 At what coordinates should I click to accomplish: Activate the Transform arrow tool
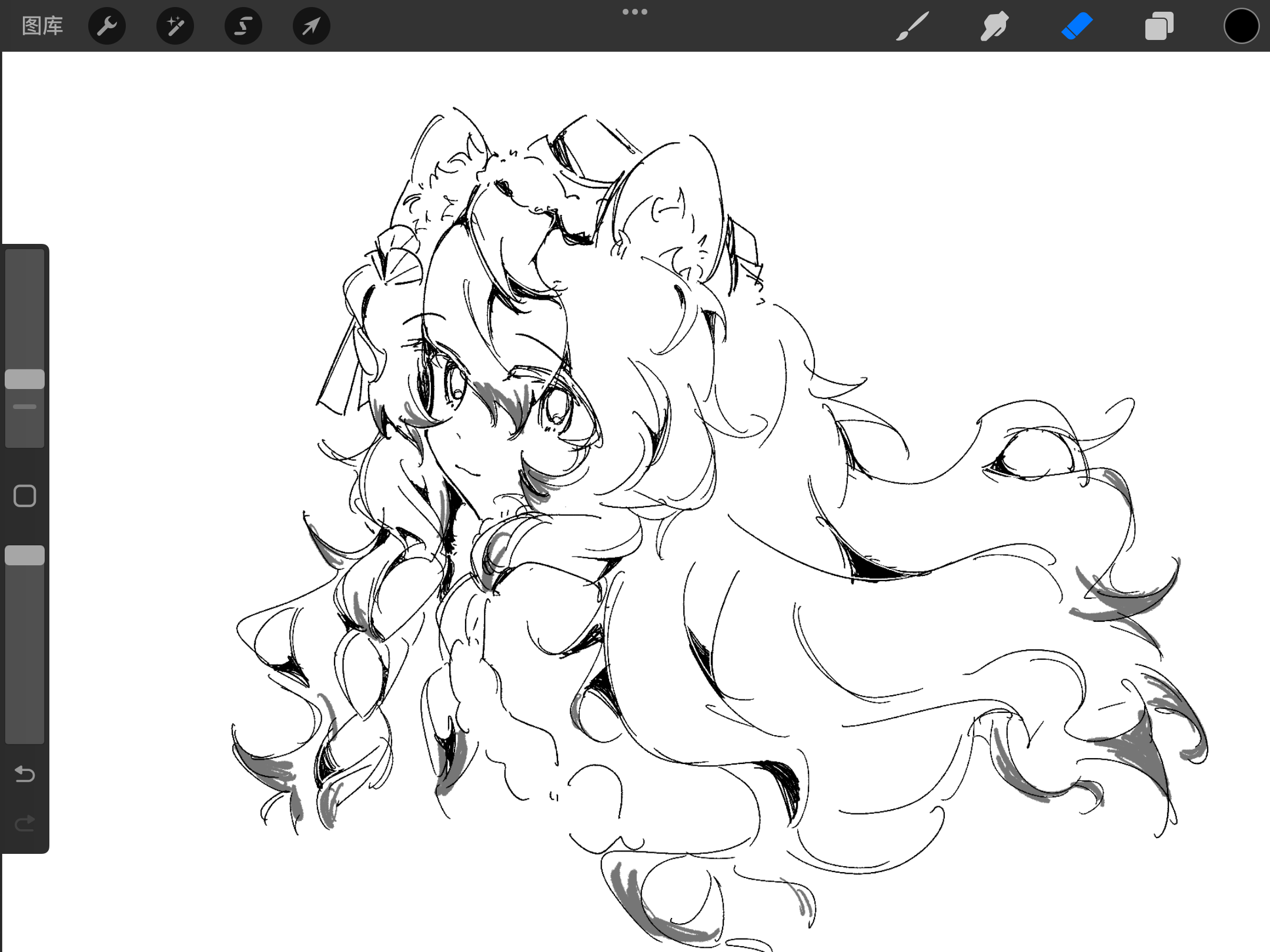point(312,26)
